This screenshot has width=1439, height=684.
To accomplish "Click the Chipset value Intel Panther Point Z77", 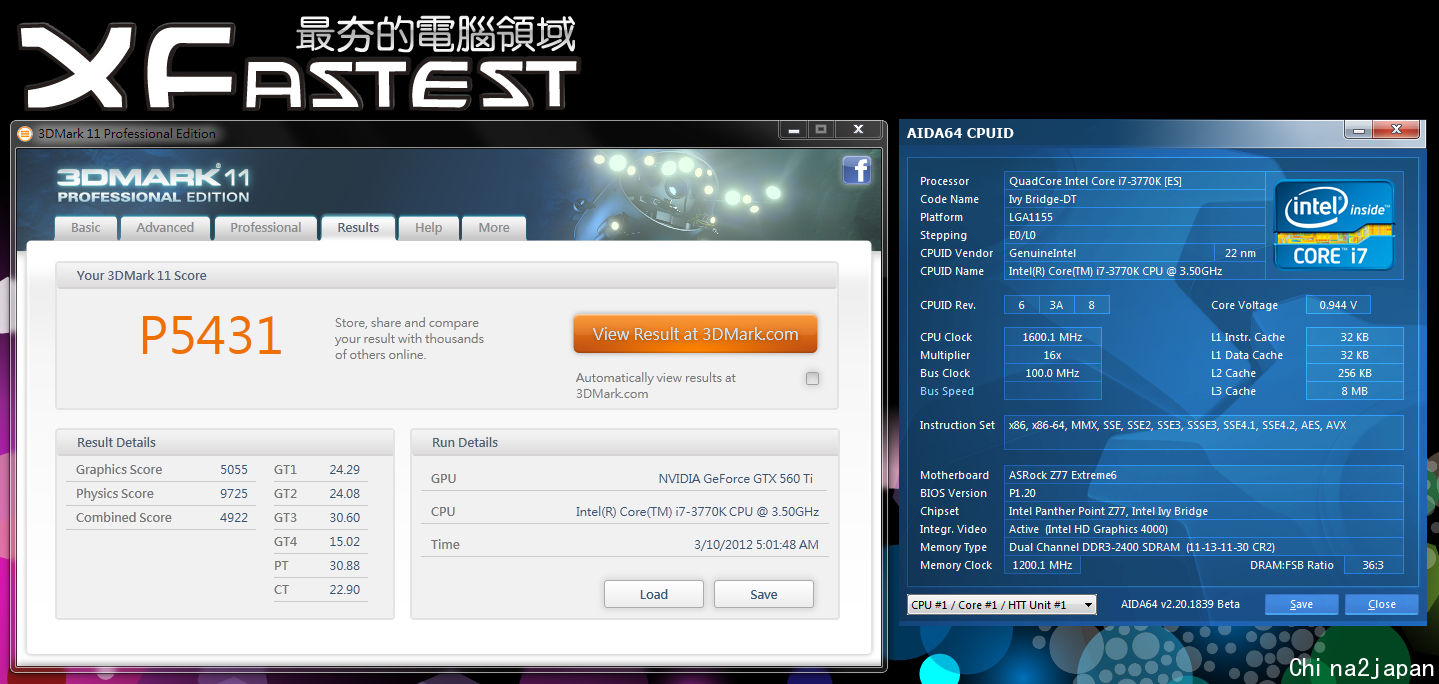I will coord(1204,511).
